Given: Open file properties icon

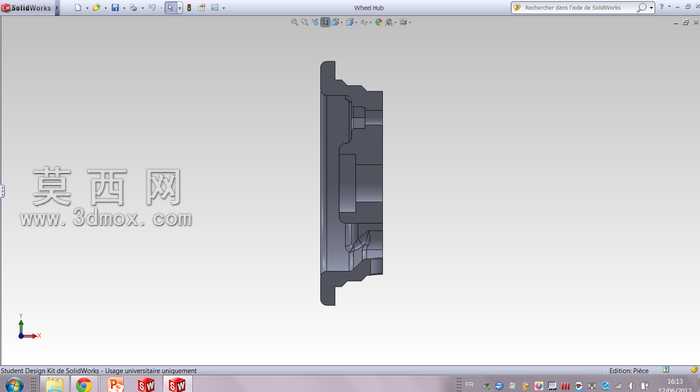Looking at the screenshot, I should 202,8.
